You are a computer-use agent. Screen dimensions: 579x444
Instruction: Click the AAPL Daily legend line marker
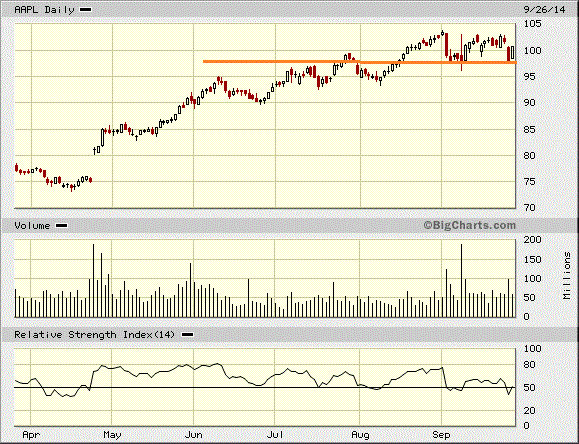(x=86, y=10)
